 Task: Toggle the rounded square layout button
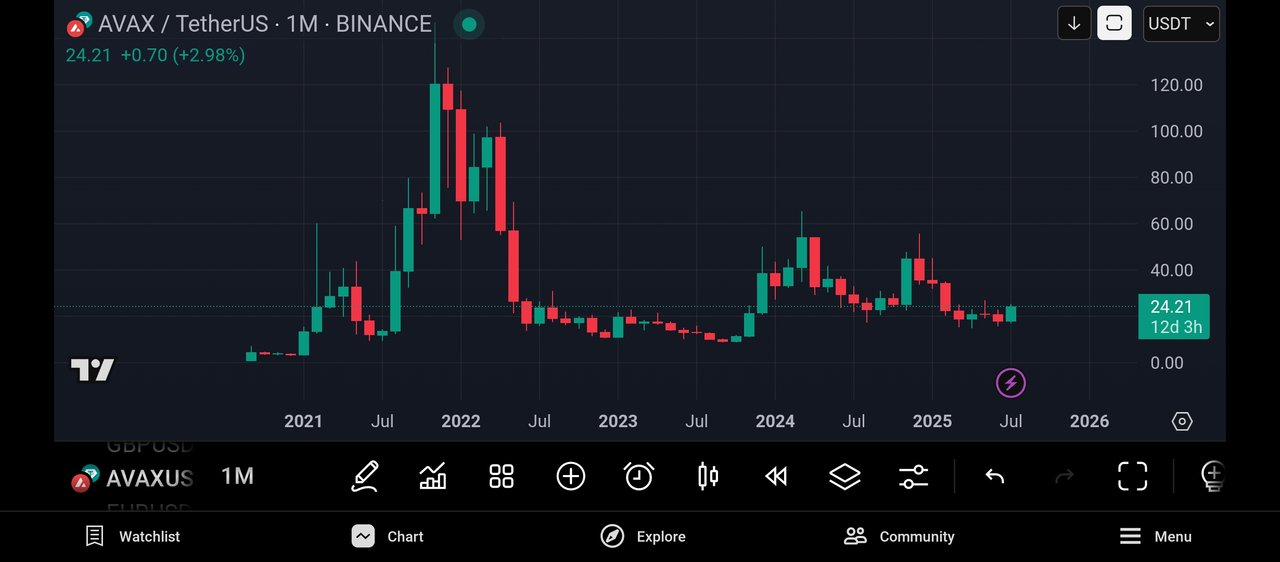coord(1114,23)
